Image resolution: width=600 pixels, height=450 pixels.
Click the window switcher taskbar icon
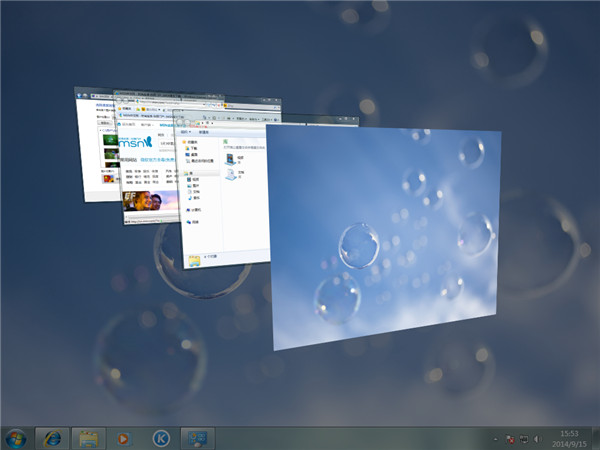click(x=196, y=438)
